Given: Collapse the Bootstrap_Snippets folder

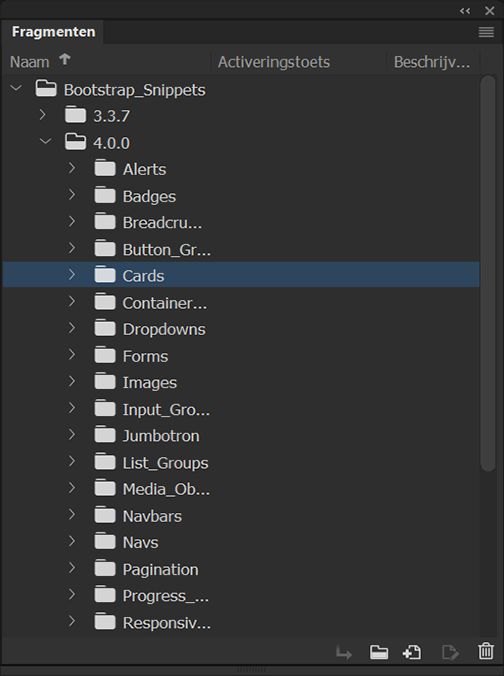Looking at the screenshot, I should click(16, 88).
